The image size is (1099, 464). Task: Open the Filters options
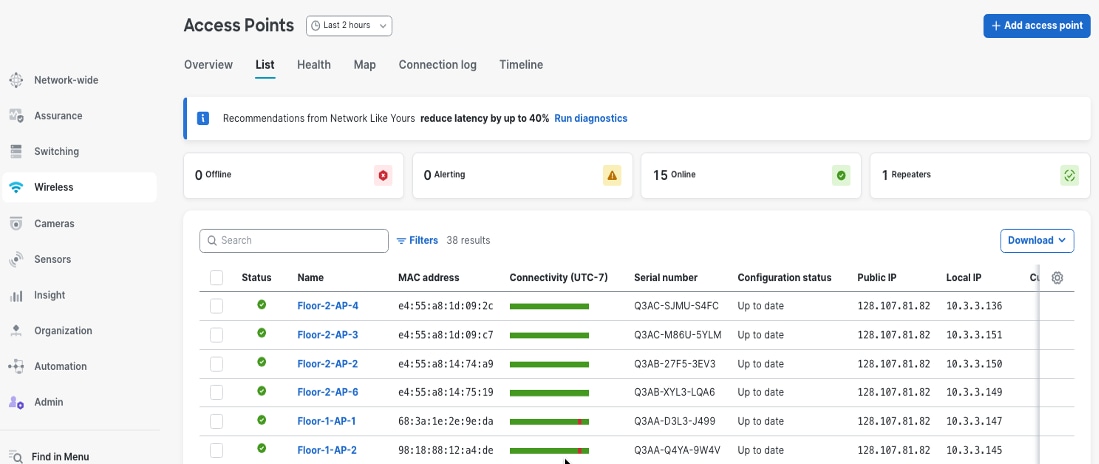(417, 240)
